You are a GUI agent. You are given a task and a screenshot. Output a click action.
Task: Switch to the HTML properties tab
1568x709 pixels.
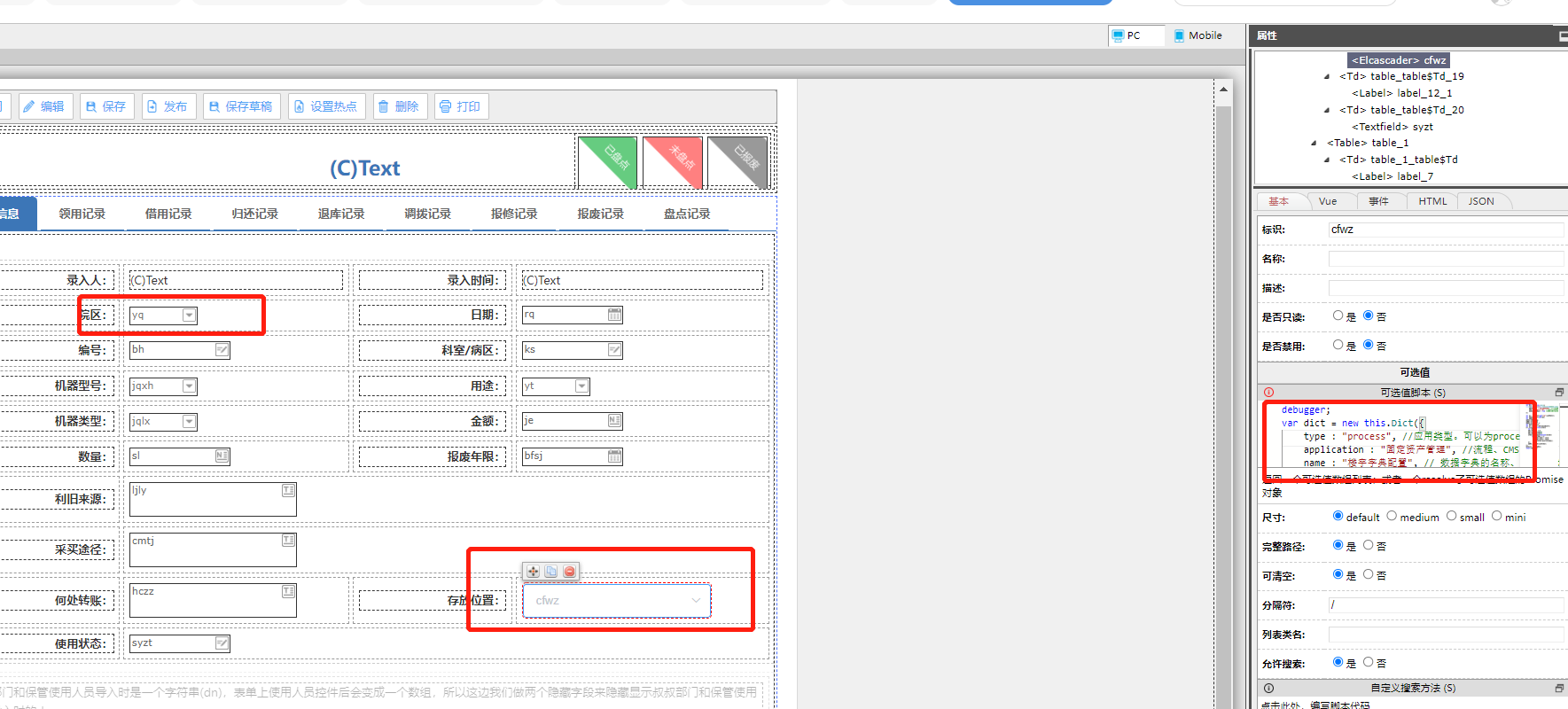pyautogui.click(x=1432, y=201)
